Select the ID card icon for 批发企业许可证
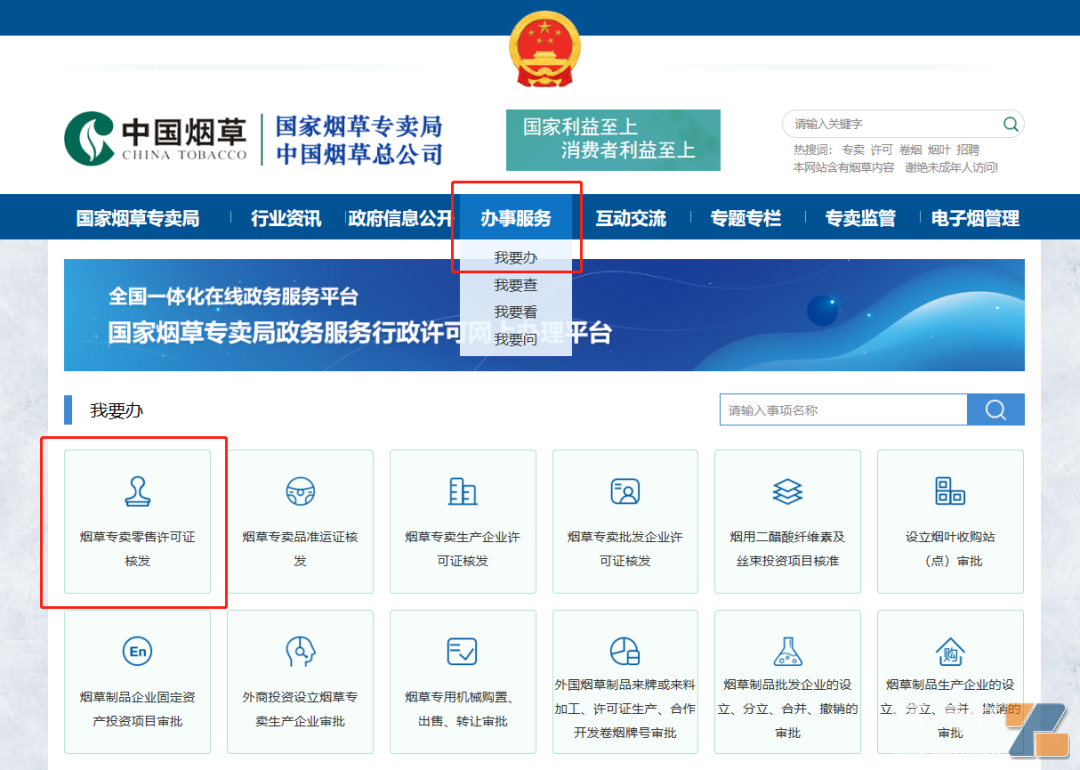Screen dimensions: 1080x770 [x=625, y=491]
